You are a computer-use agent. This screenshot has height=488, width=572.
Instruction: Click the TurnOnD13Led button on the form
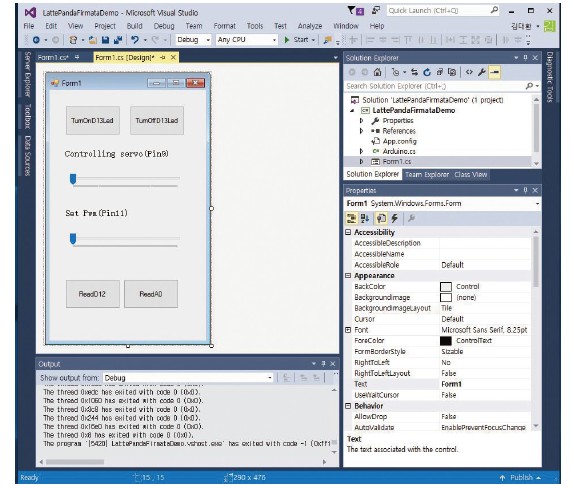[93, 120]
